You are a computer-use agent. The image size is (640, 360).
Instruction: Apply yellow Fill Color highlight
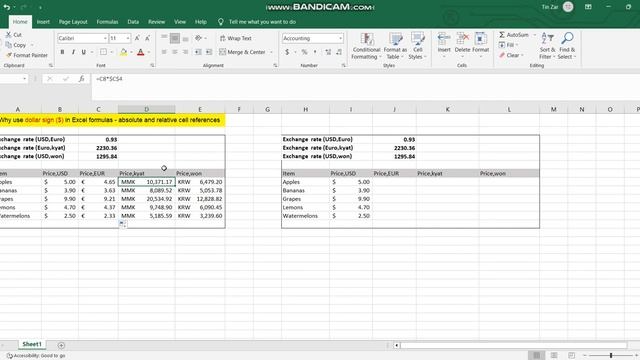(x=123, y=52)
